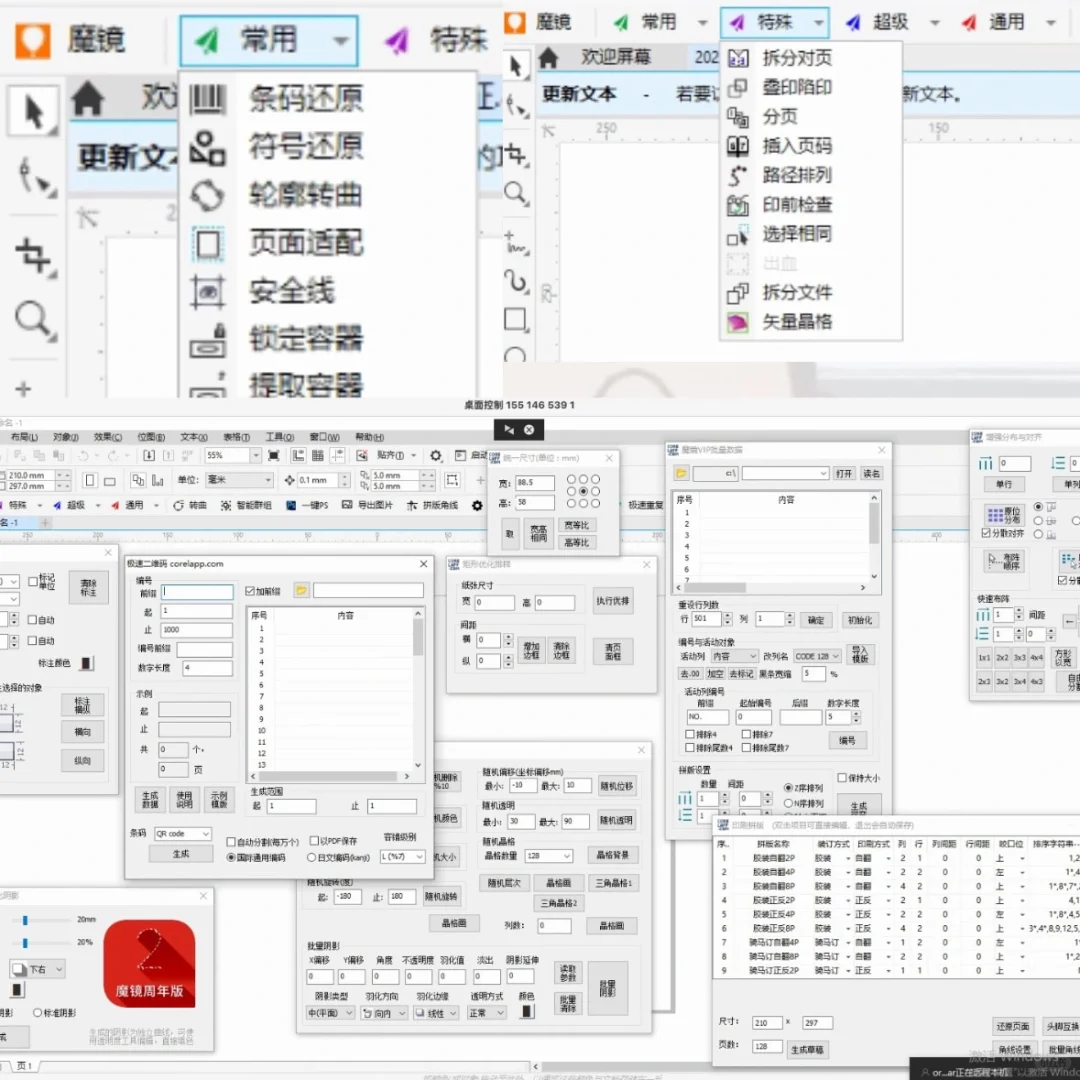1080x1080 pixels.
Task: Open the 位图(B) menu
Action: [151, 437]
